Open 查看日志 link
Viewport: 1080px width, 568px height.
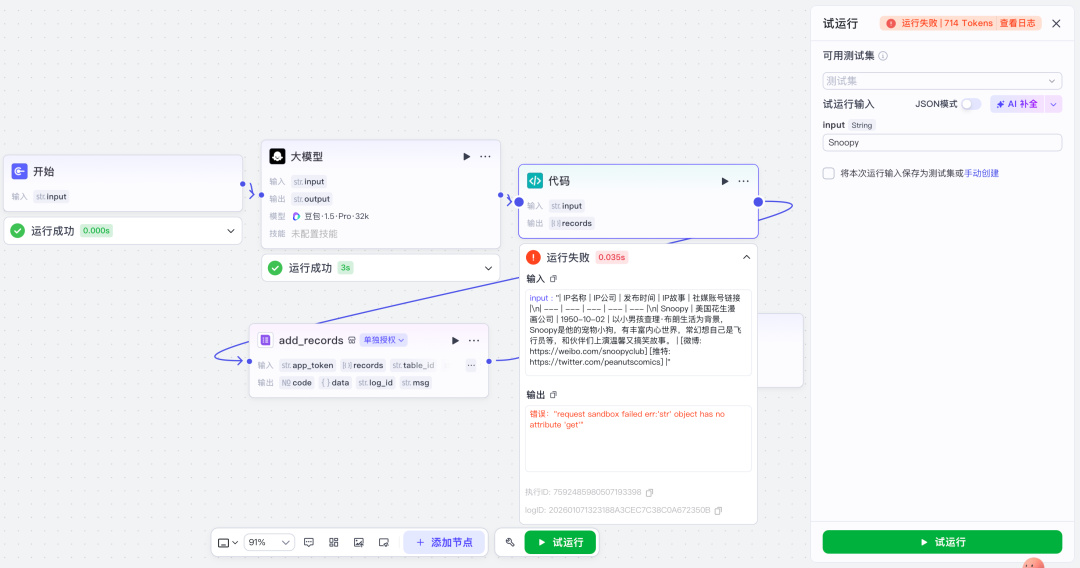pos(1017,23)
